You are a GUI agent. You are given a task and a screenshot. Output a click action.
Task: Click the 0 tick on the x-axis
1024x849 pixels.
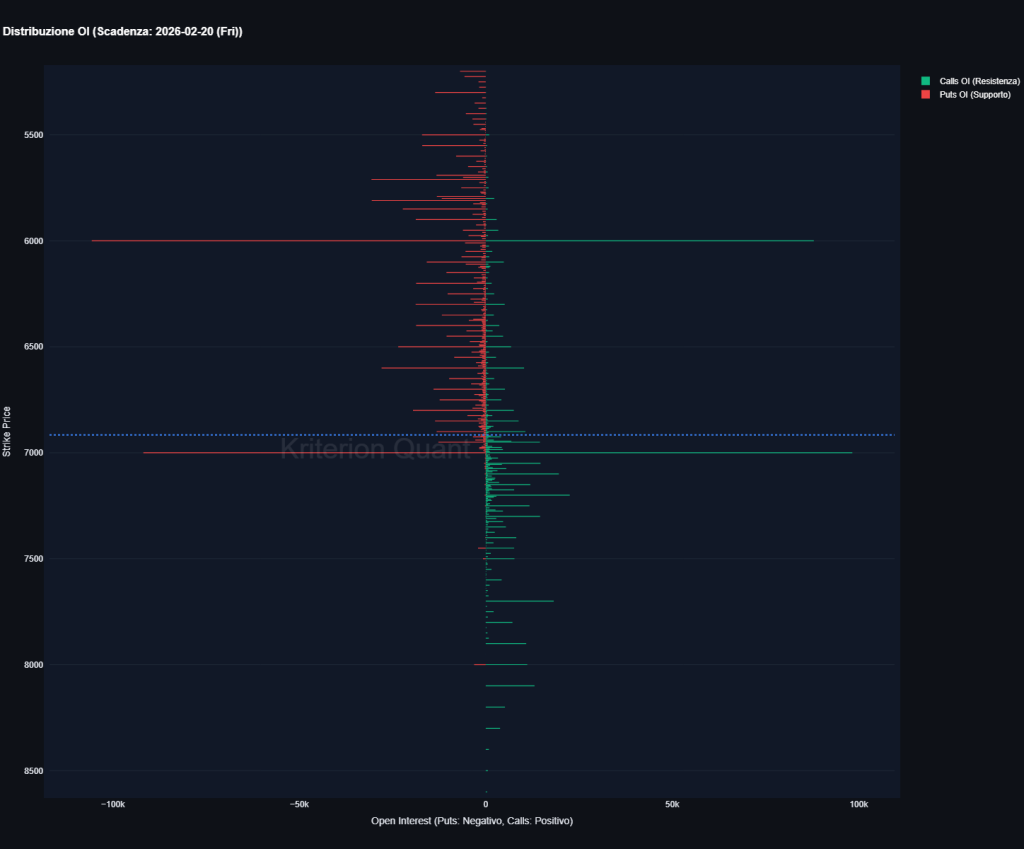point(486,803)
